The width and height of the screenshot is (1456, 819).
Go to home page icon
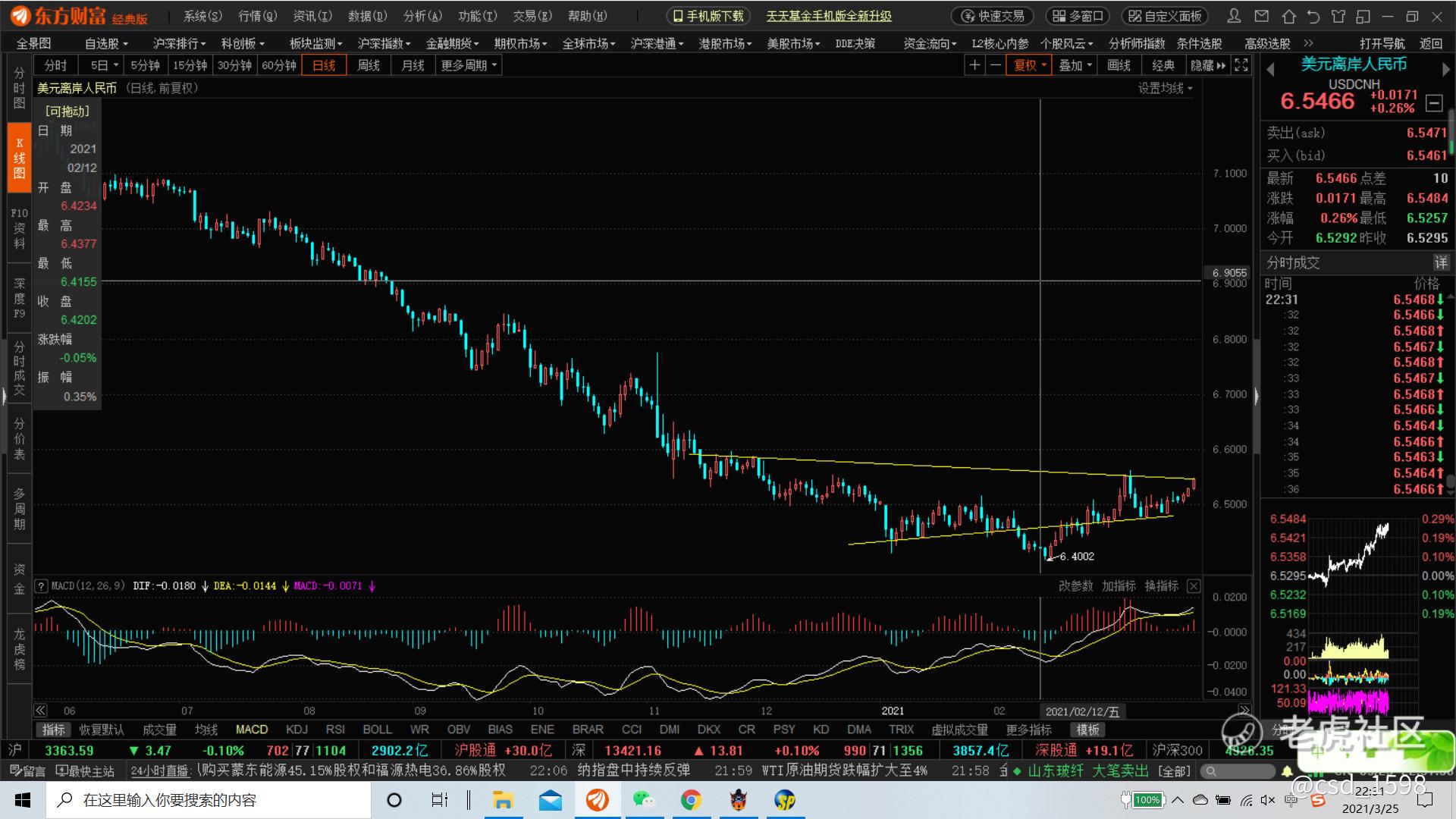coord(1288,16)
